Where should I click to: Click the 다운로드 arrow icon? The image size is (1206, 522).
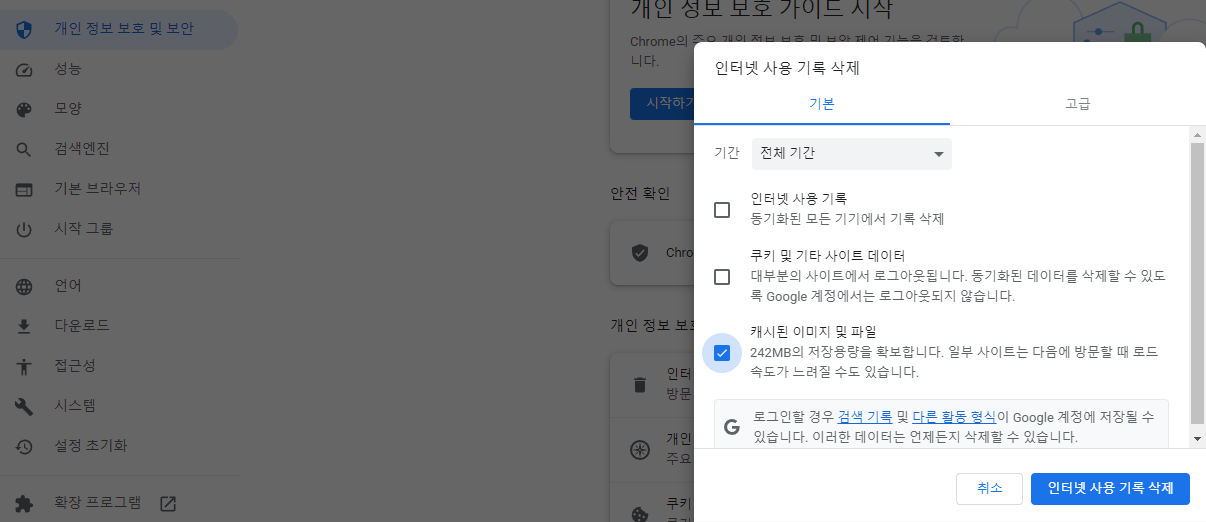25,326
